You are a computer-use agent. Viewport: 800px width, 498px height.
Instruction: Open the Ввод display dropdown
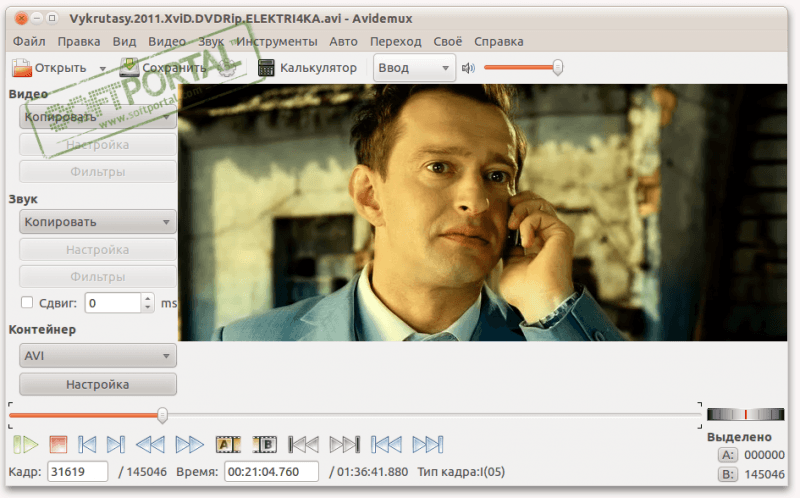[x=414, y=68]
